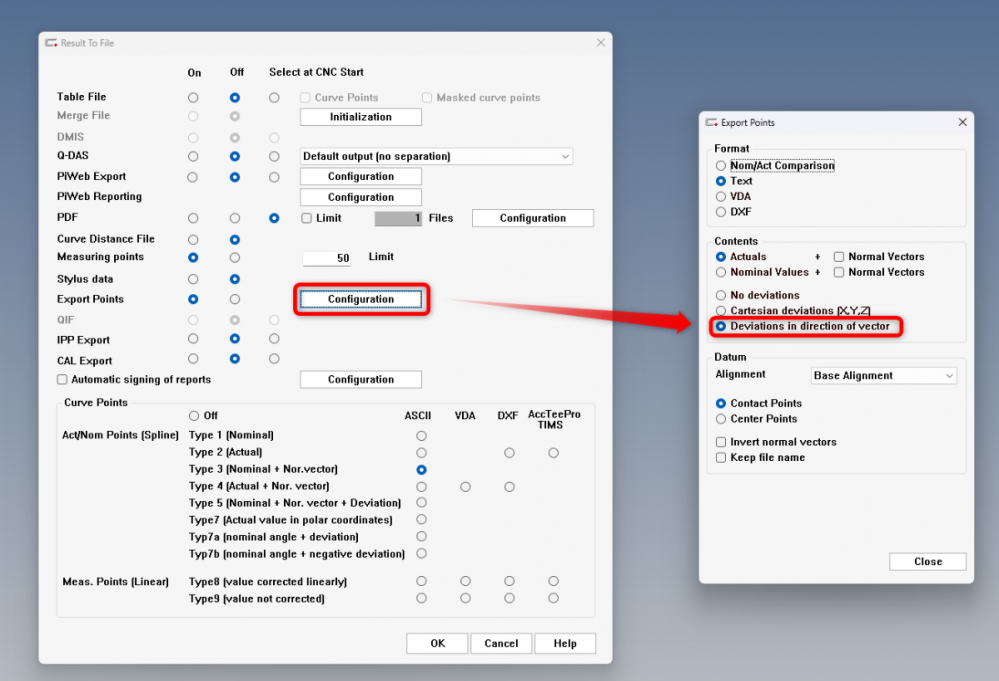Select DXF format in Export Points
The width and height of the screenshot is (999, 681).
click(721, 211)
